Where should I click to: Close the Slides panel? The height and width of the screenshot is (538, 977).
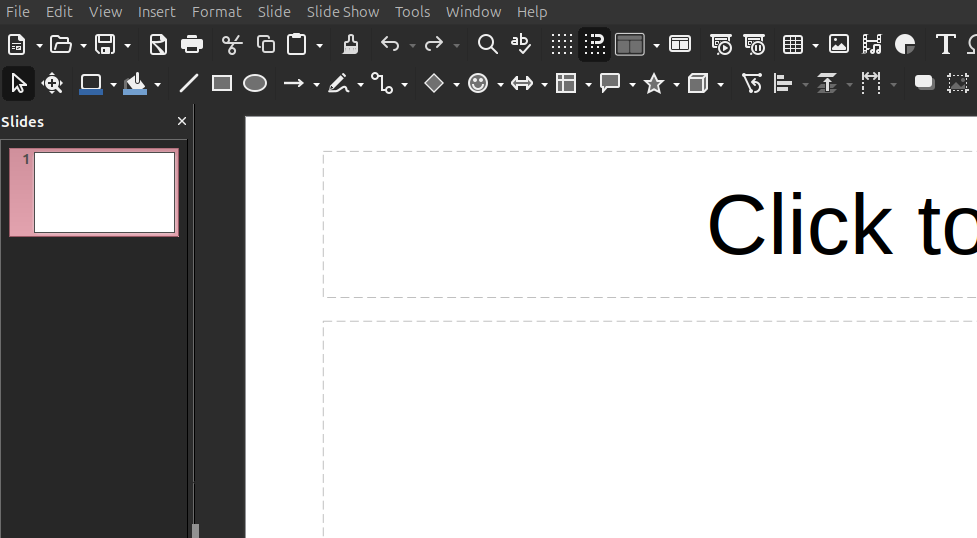point(182,121)
